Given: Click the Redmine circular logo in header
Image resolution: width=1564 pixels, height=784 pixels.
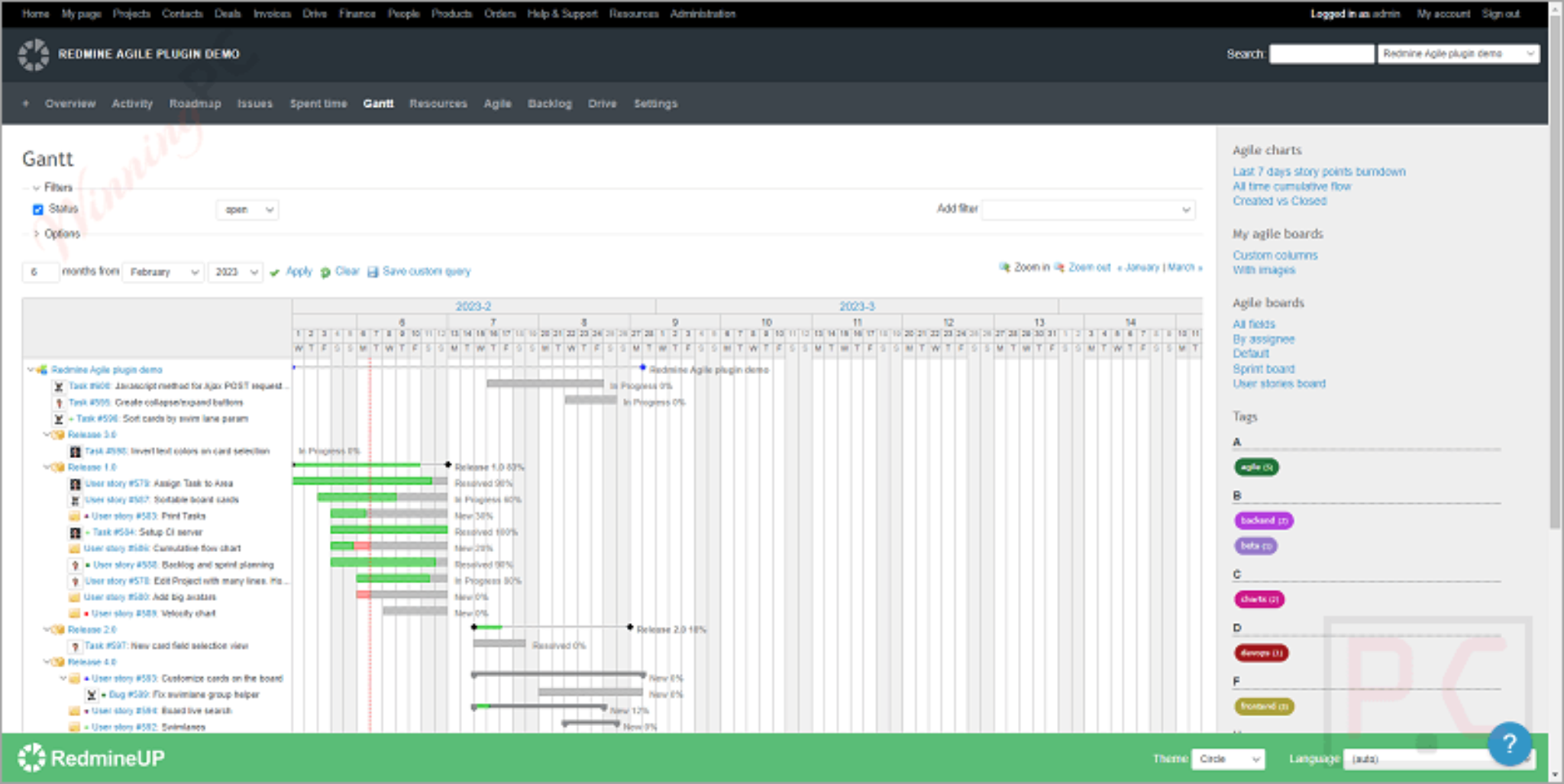Looking at the screenshot, I should 33,54.
